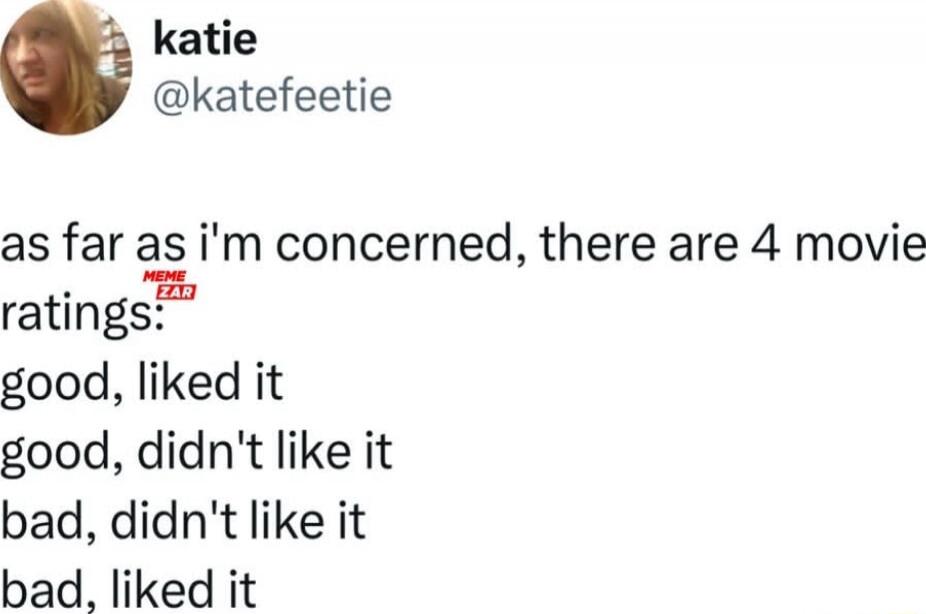Select the line "good, liked it"
This screenshot has height=614, width=926.
click(142, 384)
